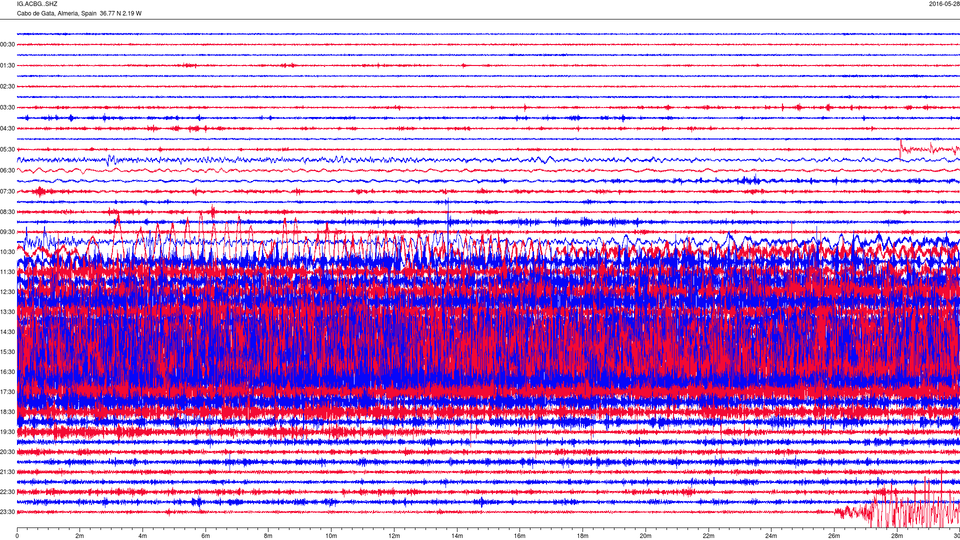
Task: Click the 6m axis tick label
Action: pos(206,536)
